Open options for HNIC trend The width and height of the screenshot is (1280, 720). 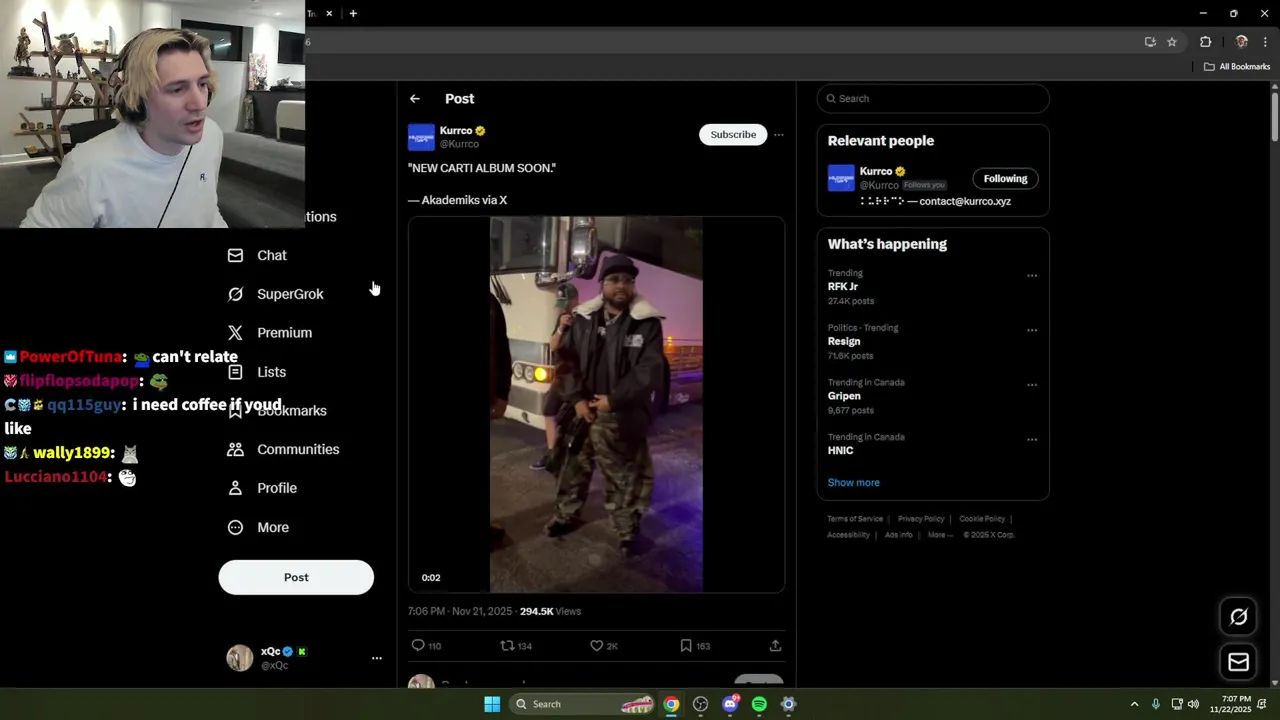tap(1032, 440)
